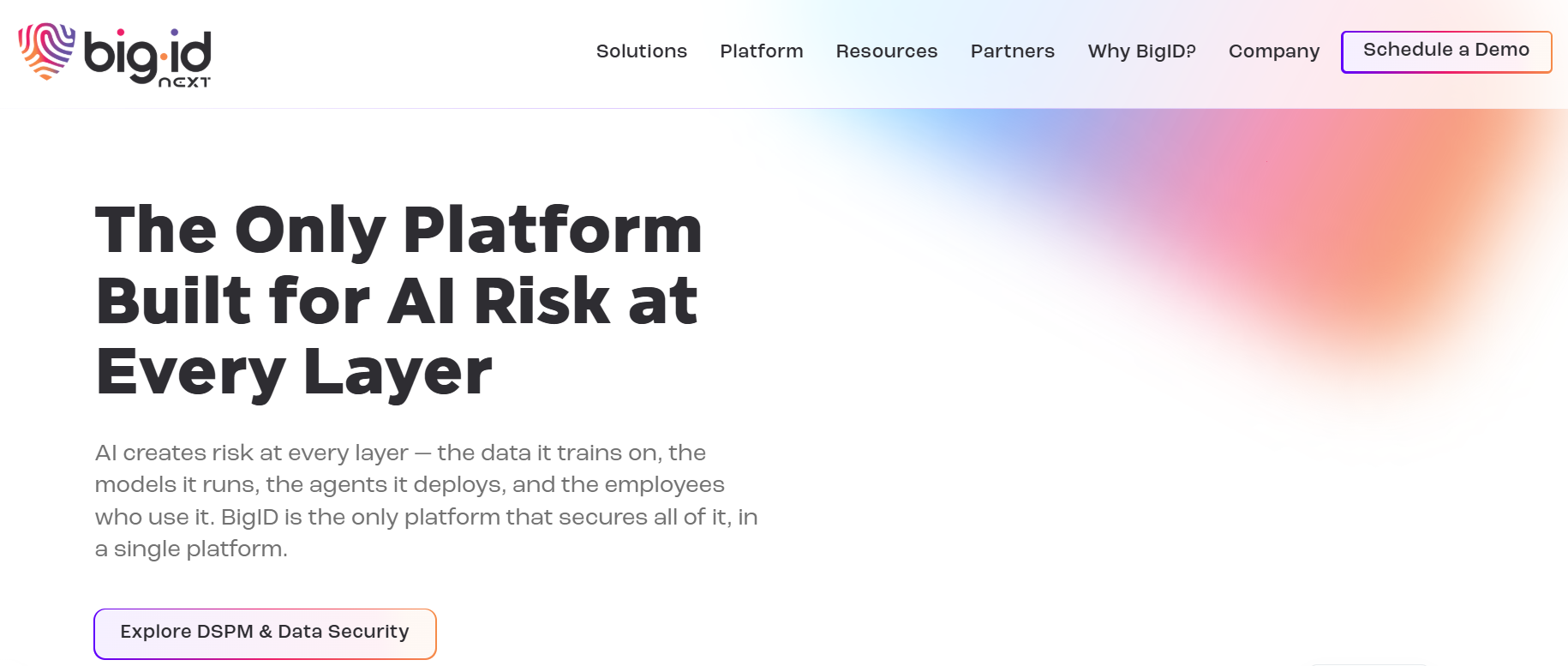1568x666 pixels.
Task: Open the Solutions menu
Action: [641, 51]
